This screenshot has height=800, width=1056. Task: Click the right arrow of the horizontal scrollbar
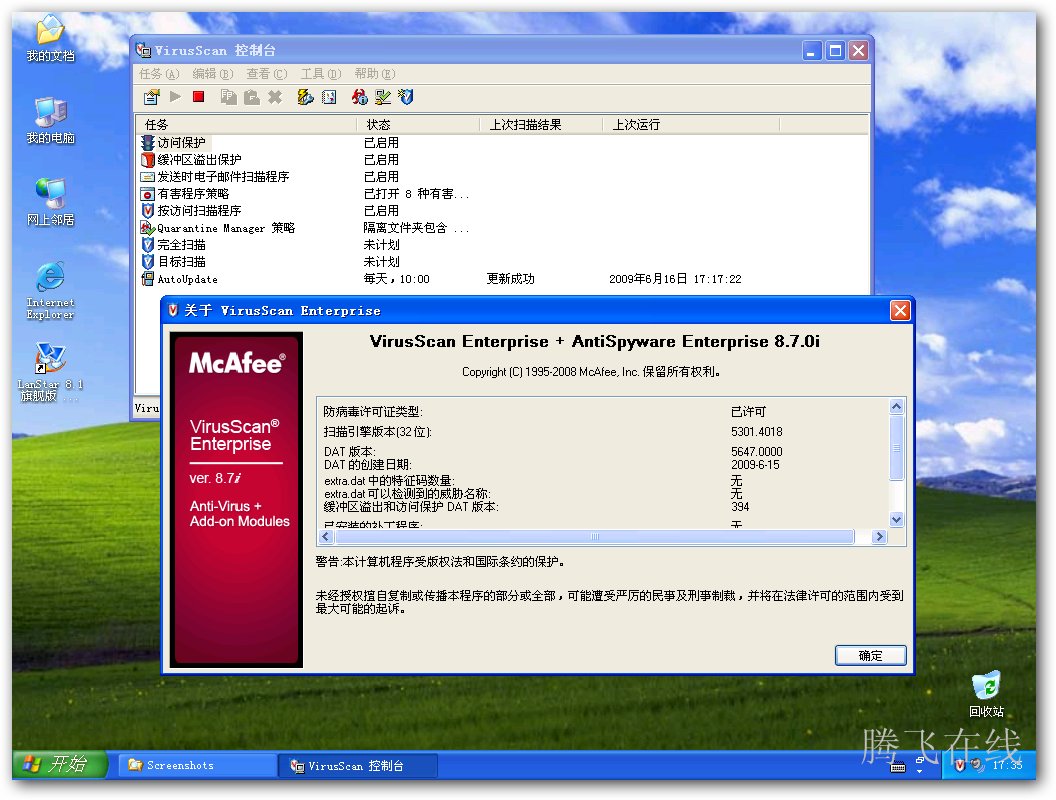pos(879,537)
